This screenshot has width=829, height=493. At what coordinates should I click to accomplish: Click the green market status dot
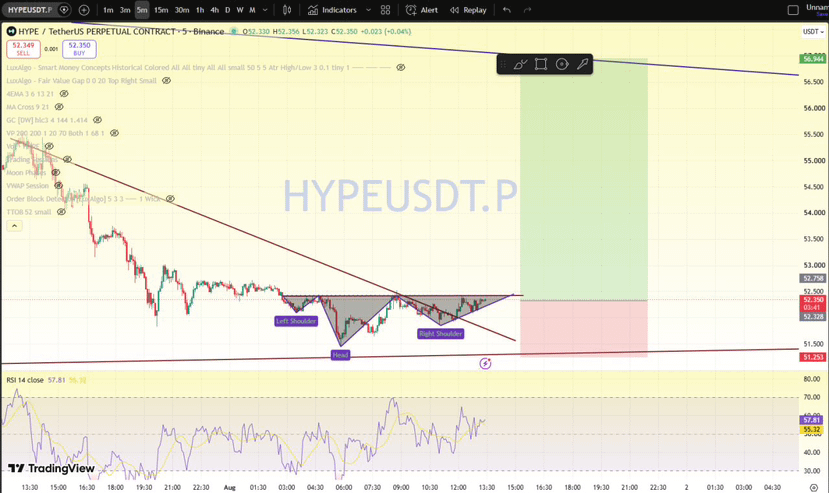[x=234, y=32]
